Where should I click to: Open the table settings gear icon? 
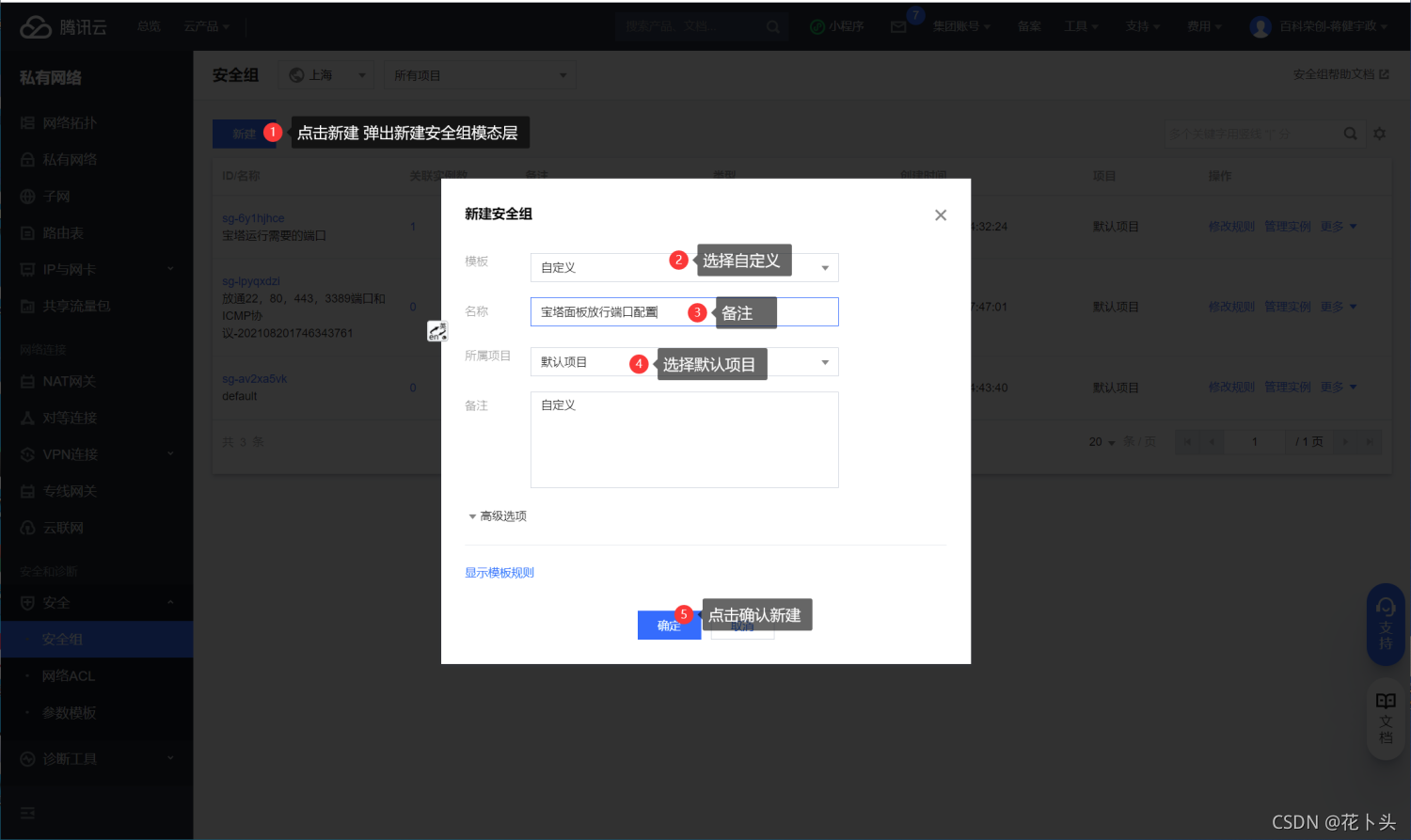[x=1380, y=134]
